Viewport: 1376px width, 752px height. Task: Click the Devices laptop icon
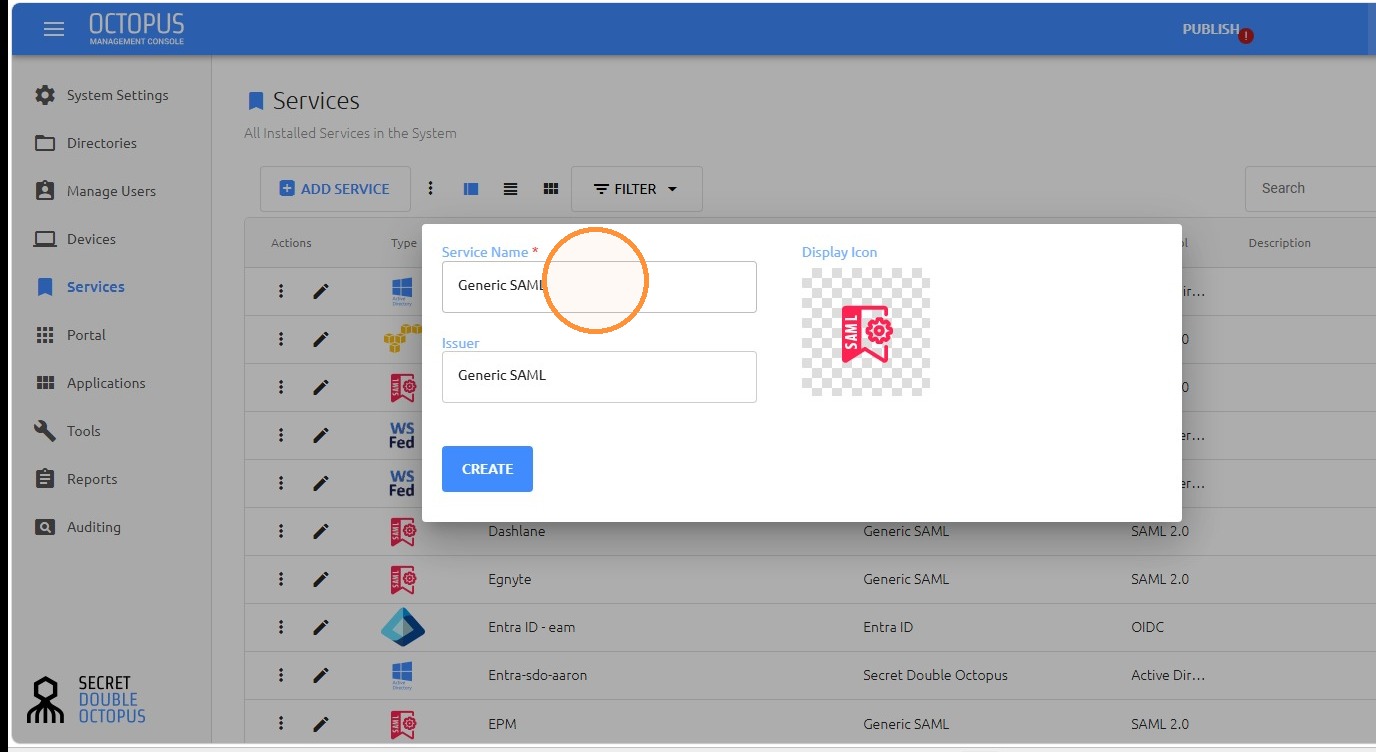[45, 239]
